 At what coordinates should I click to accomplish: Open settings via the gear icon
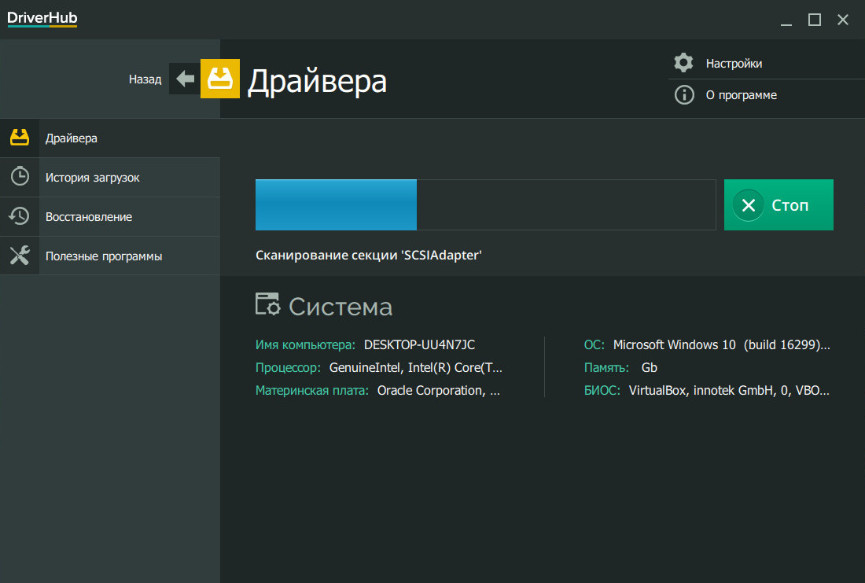[x=684, y=63]
